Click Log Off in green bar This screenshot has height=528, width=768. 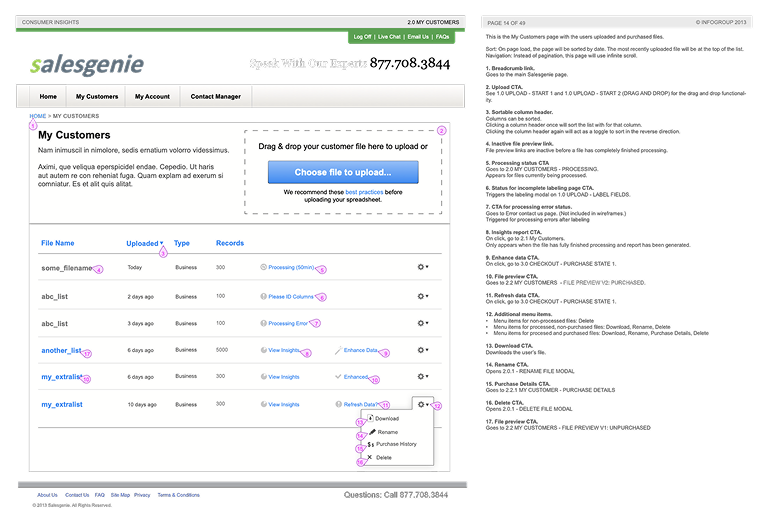coord(362,37)
